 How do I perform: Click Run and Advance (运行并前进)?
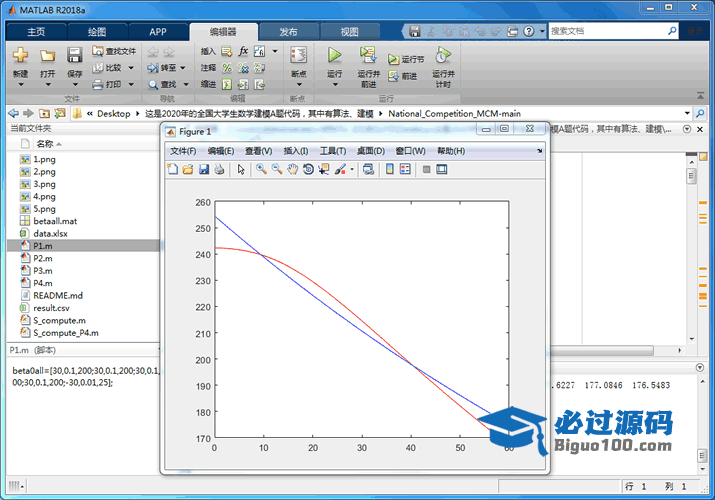(368, 66)
